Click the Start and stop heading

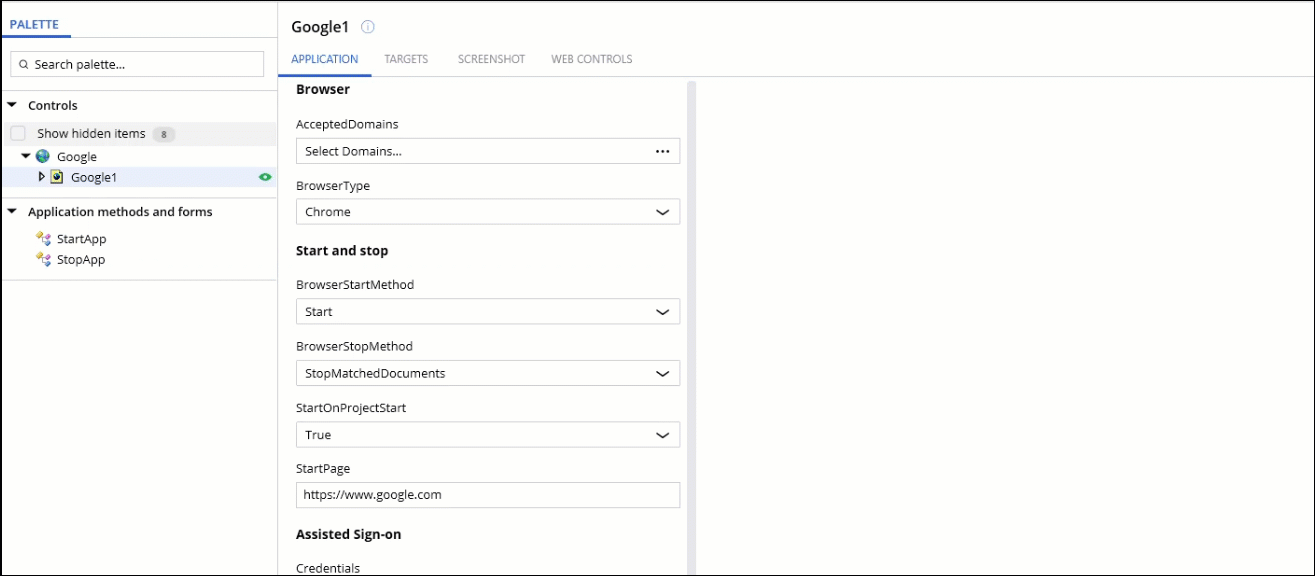click(342, 250)
